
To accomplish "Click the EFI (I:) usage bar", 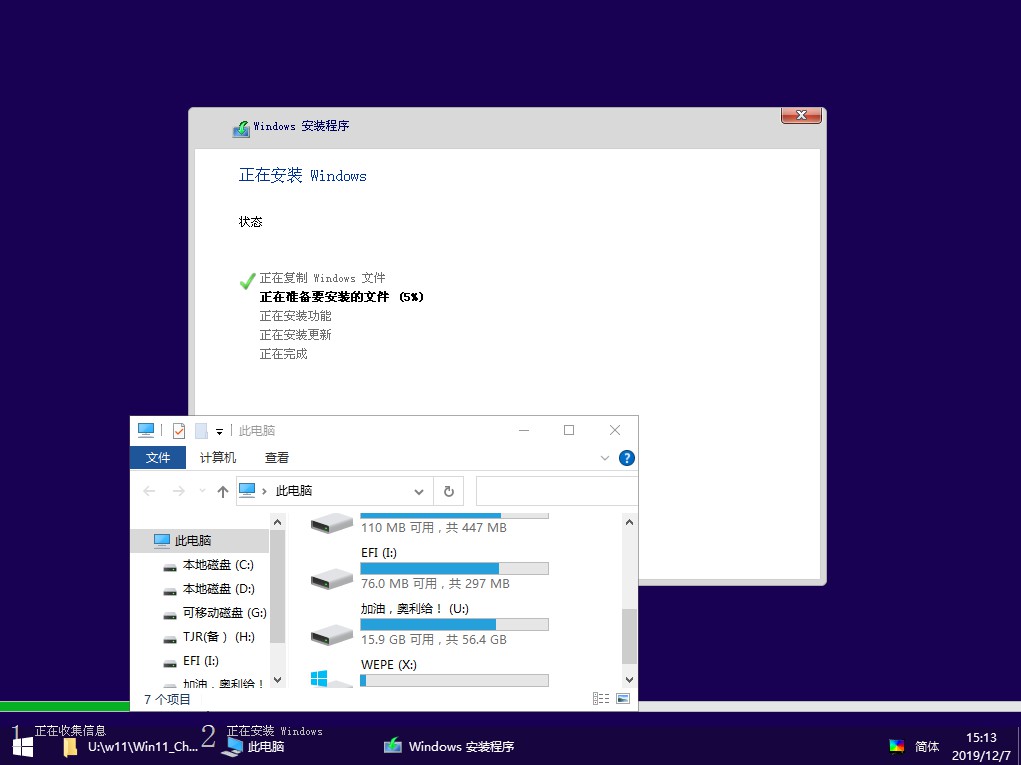I will pos(455,568).
